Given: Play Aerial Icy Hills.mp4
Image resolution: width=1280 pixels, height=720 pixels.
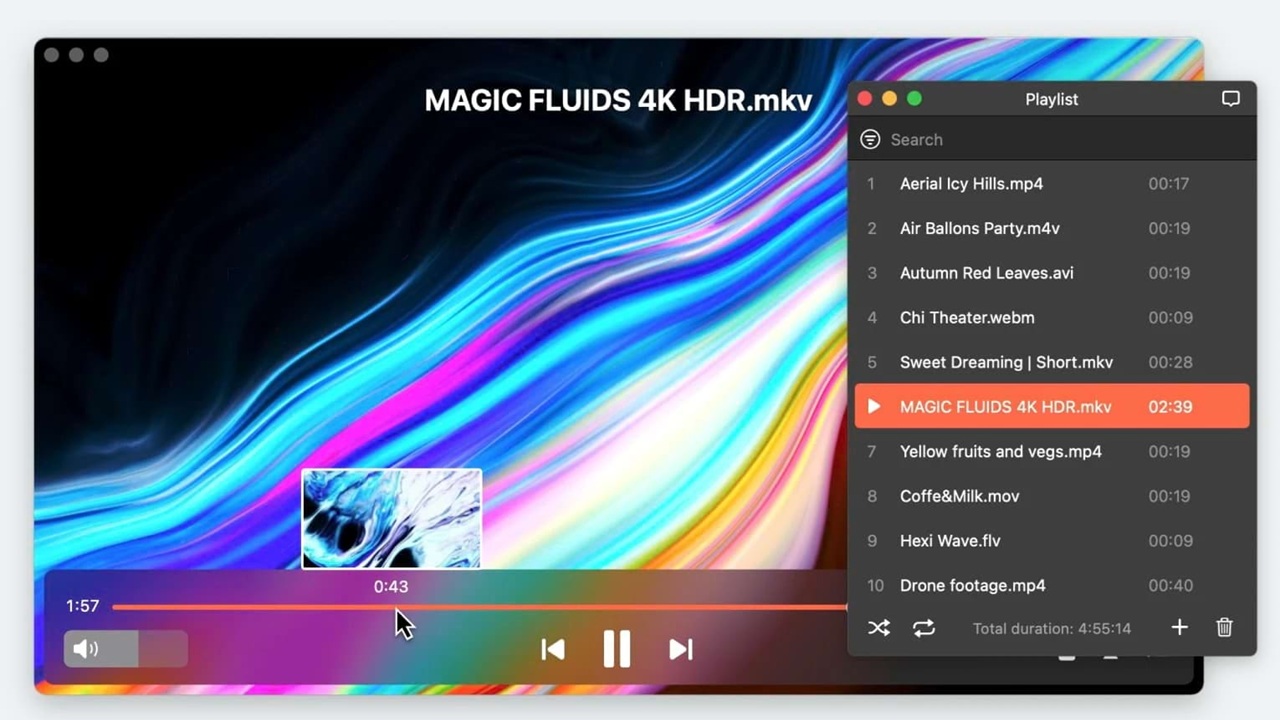Looking at the screenshot, I should click(971, 184).
